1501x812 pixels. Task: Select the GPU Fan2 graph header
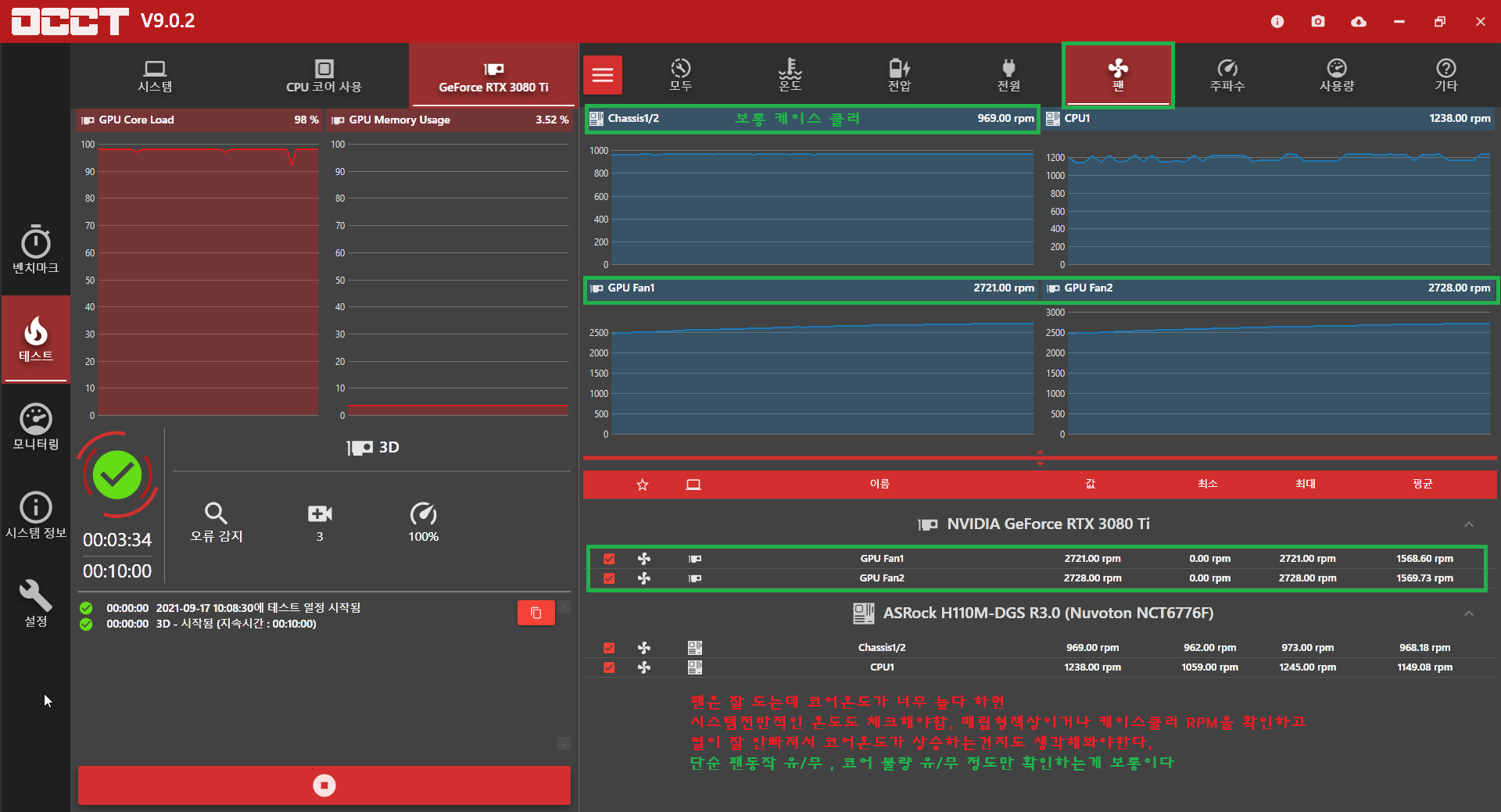[1268, 288]
